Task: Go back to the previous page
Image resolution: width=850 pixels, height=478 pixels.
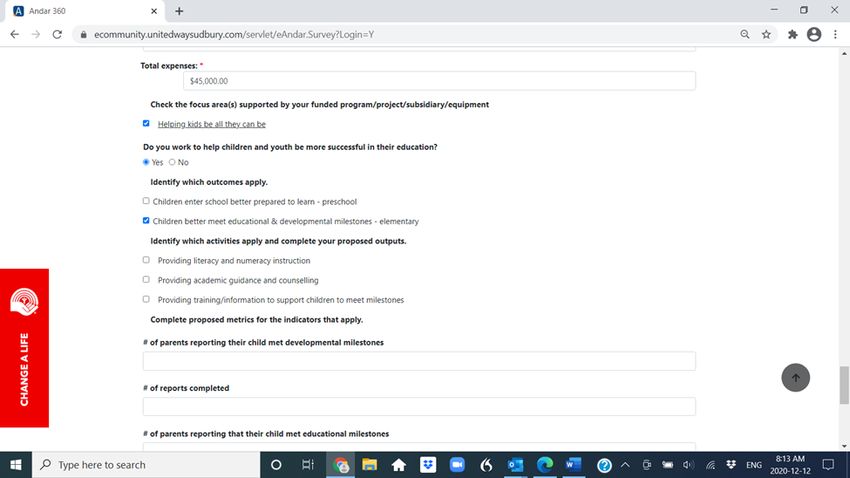Action: (15, 34)
